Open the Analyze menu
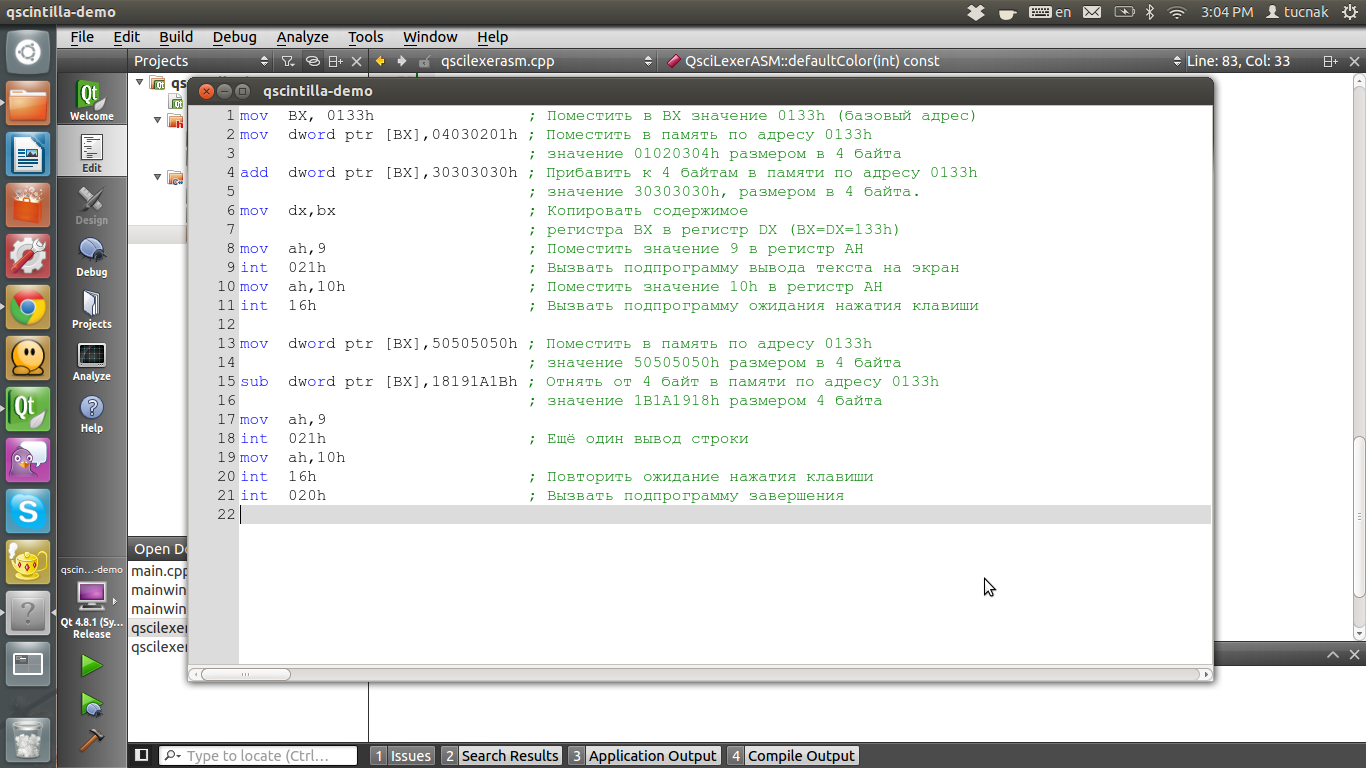1366x768 pixels. point(302,37)
